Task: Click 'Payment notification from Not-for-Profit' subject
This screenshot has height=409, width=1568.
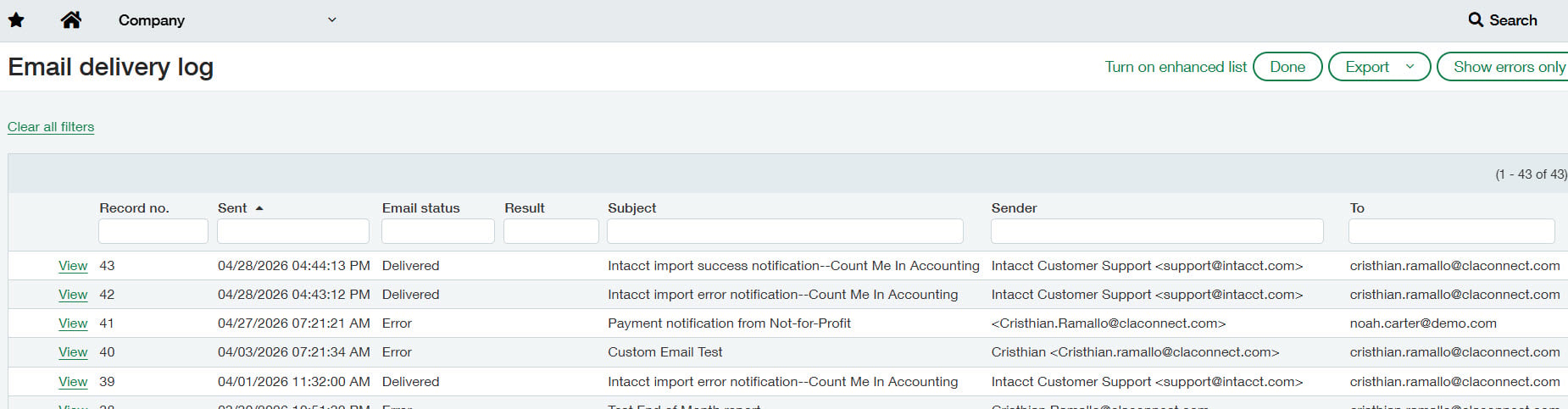Action: 729,323
